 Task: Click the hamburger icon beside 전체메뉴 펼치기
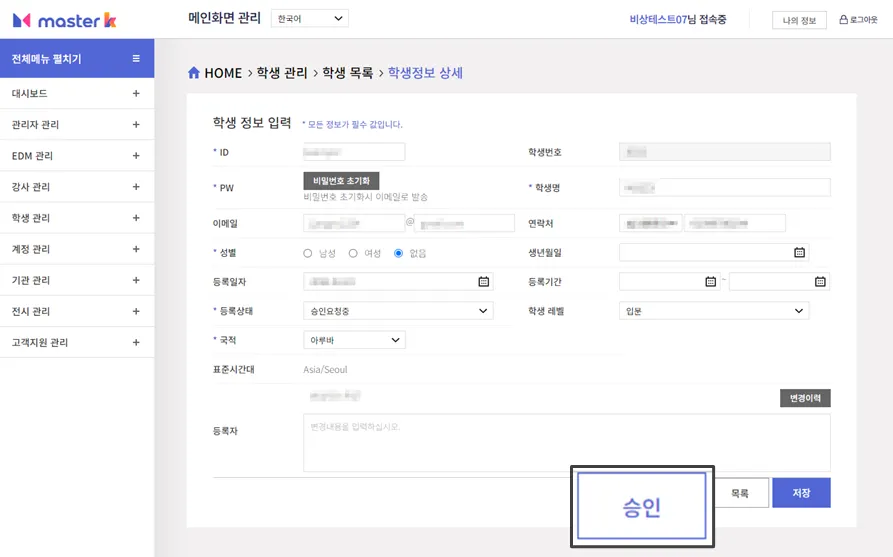pyautogui.click(x=136, y=59)
